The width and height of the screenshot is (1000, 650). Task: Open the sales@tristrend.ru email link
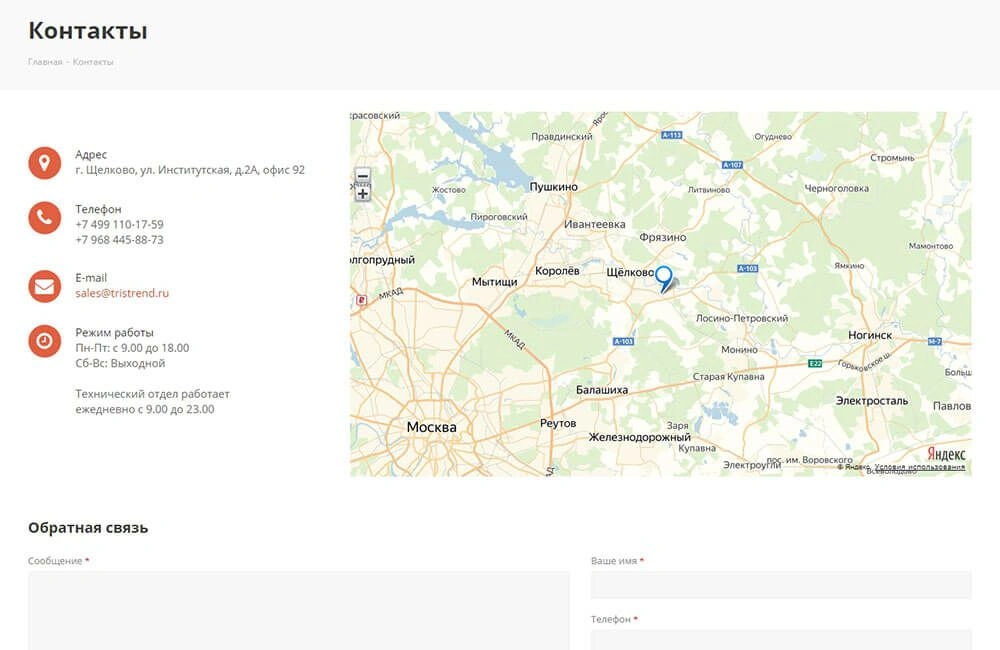coord(122,294)
